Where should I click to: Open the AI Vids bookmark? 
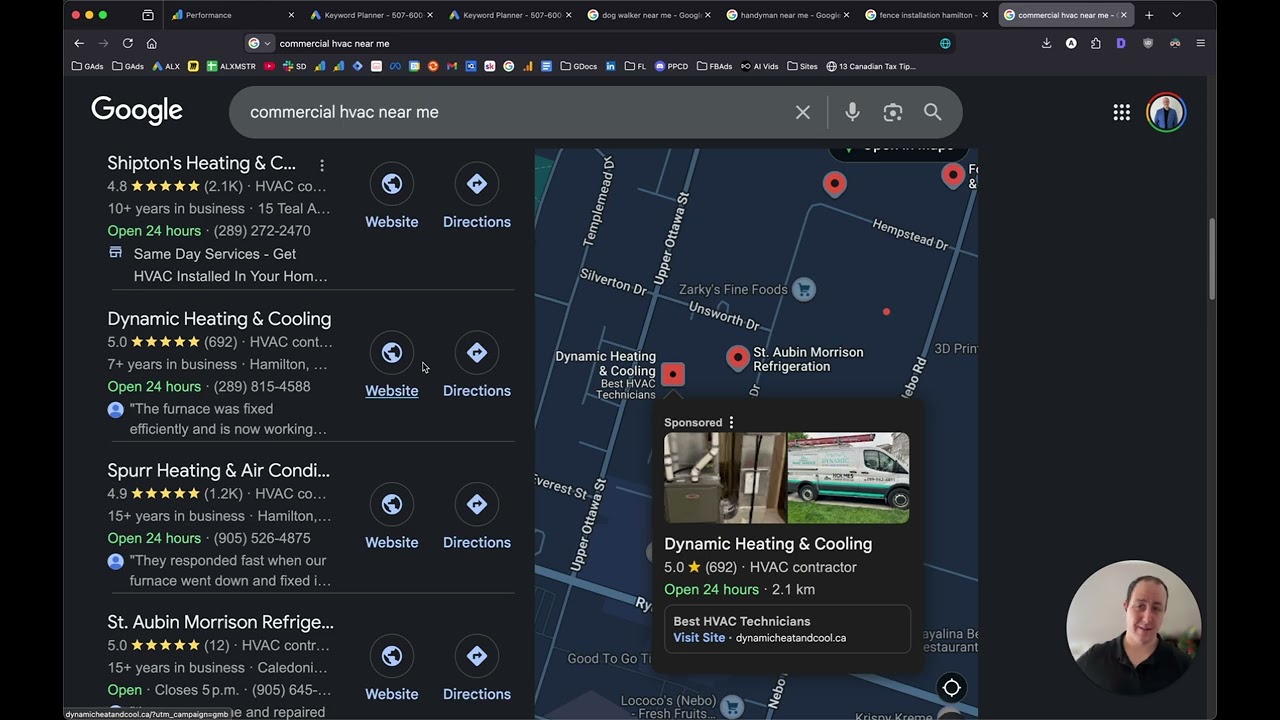coord(760,66)
